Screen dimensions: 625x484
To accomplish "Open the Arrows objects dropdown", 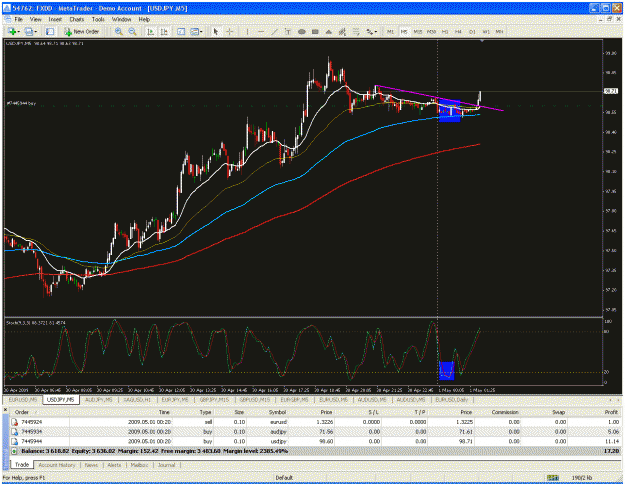I will [371, 31].
